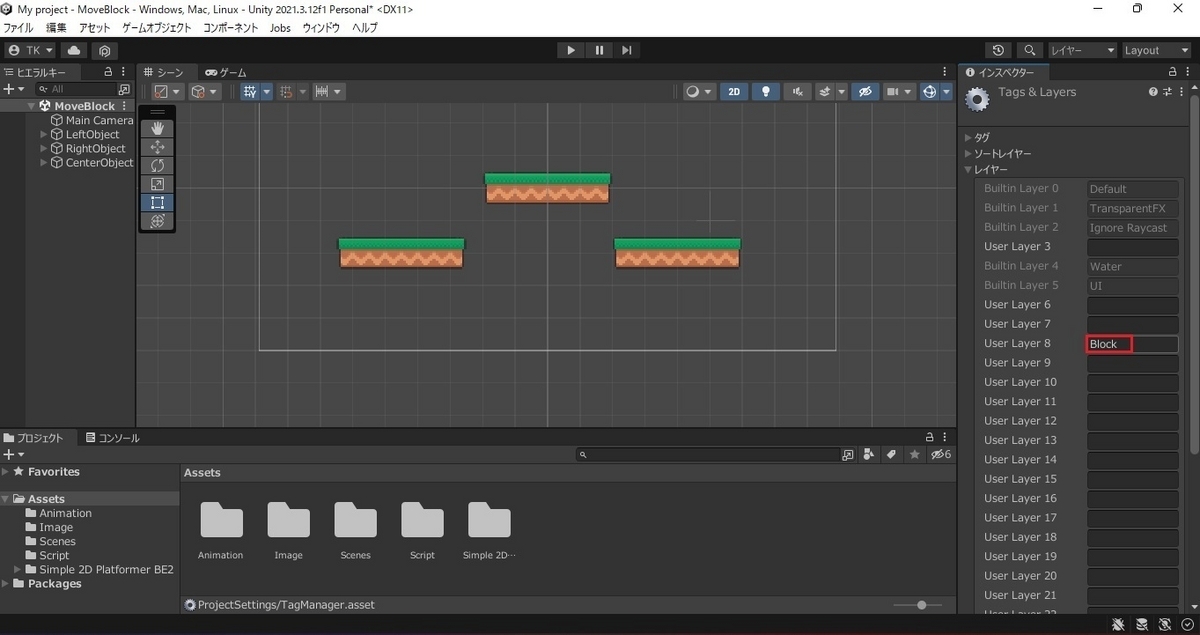The image size is (1200, 635).
Task: Click the project search field
Action: click(707, 455)
